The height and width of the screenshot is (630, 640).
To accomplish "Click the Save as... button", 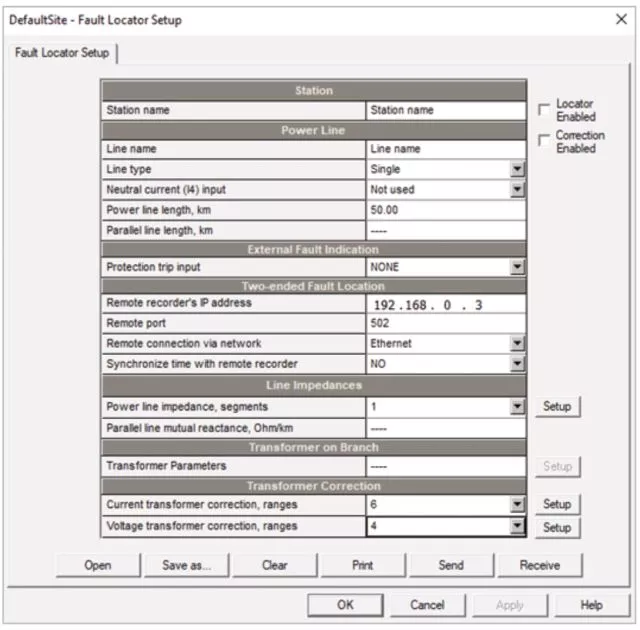I will pyautogui.click(x=186, y=565).
